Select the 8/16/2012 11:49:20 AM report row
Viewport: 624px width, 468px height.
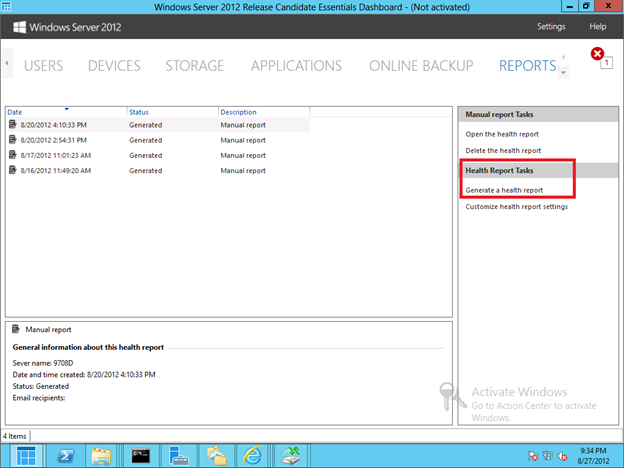pyautogui.click(x=158, y=170)
